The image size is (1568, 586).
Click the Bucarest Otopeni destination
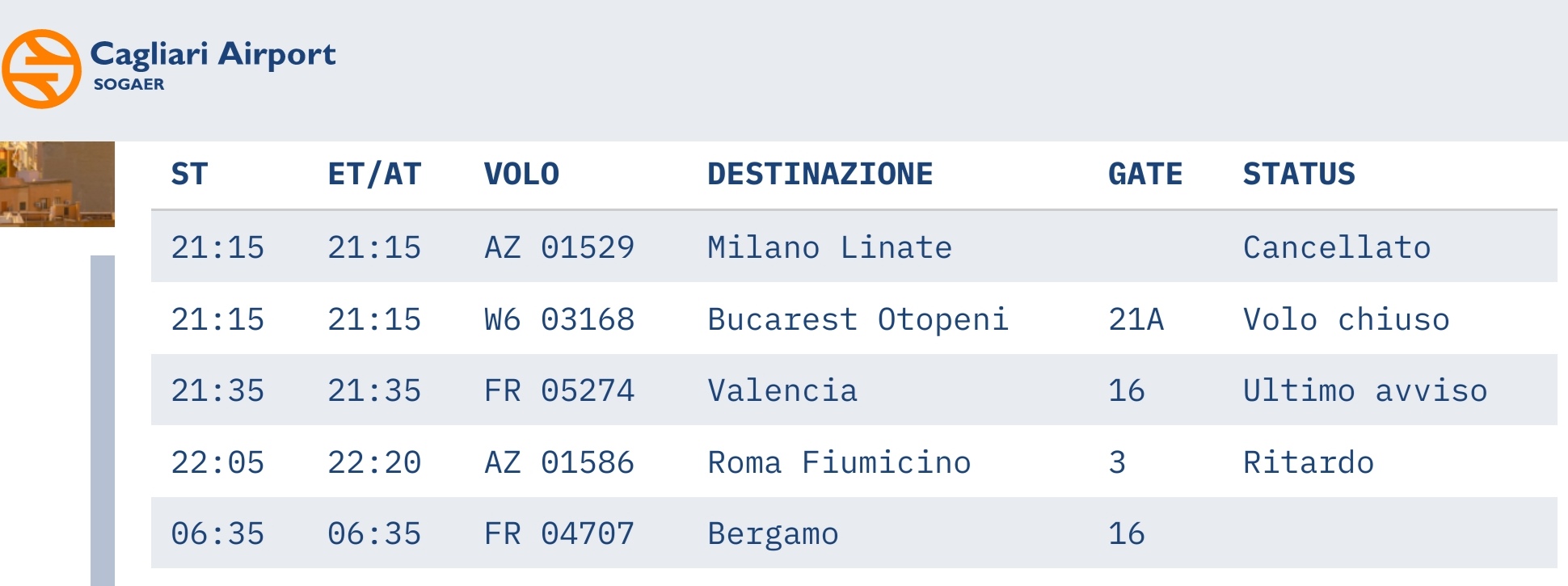[858, 320]
